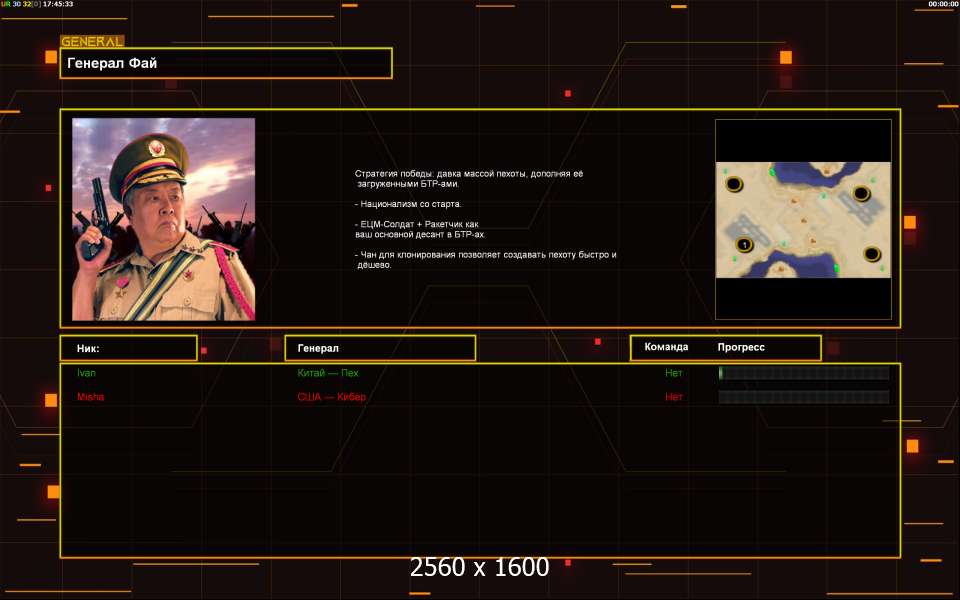This screenshot has width=960, height=600.
Task: Click the red 'Нет' team value for Misha
Action: pos(673,397)
